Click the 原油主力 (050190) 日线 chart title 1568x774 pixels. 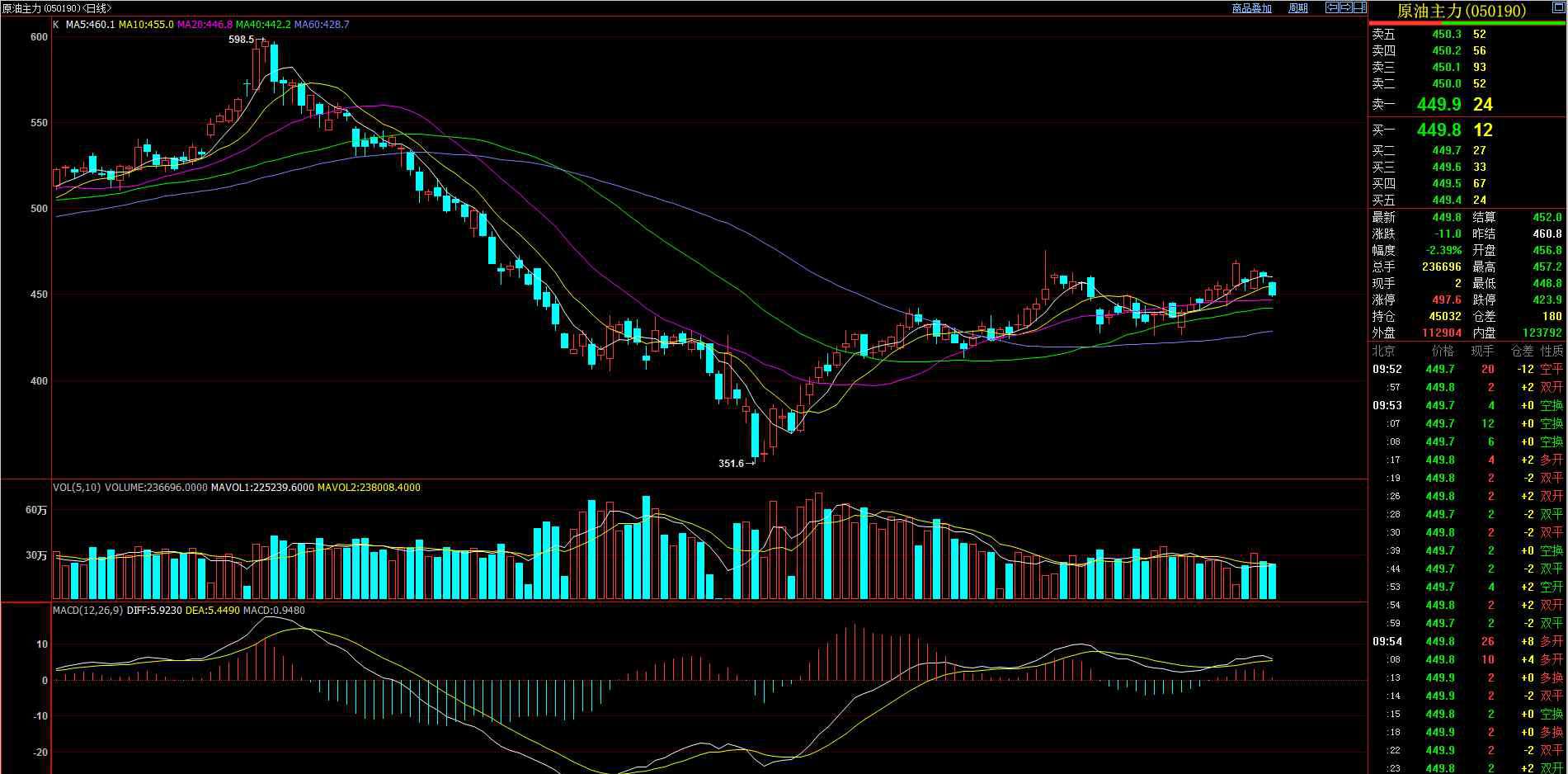click(x=57, y=8)
